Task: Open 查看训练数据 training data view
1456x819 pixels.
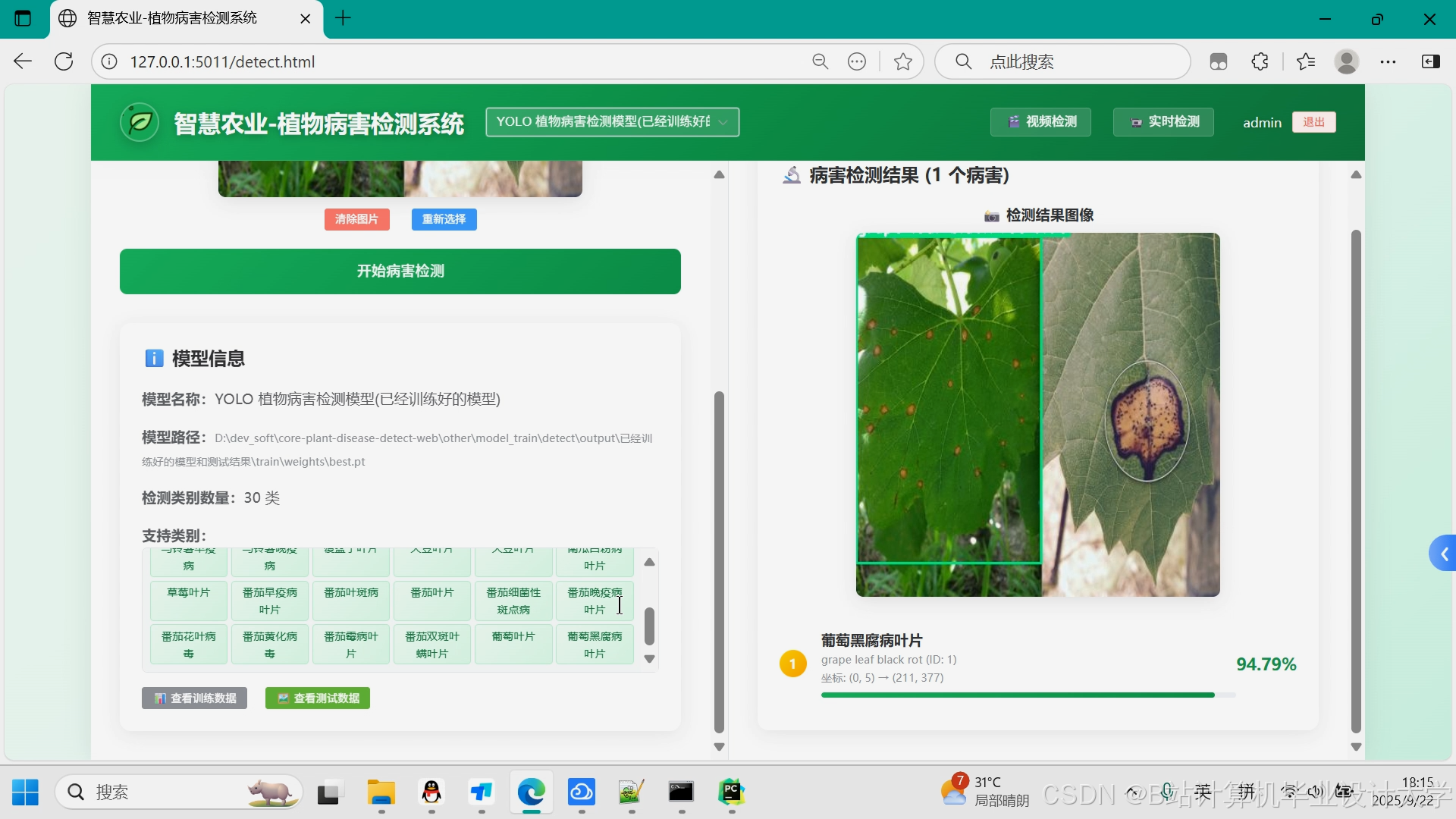Action: (x=195, y=698)
